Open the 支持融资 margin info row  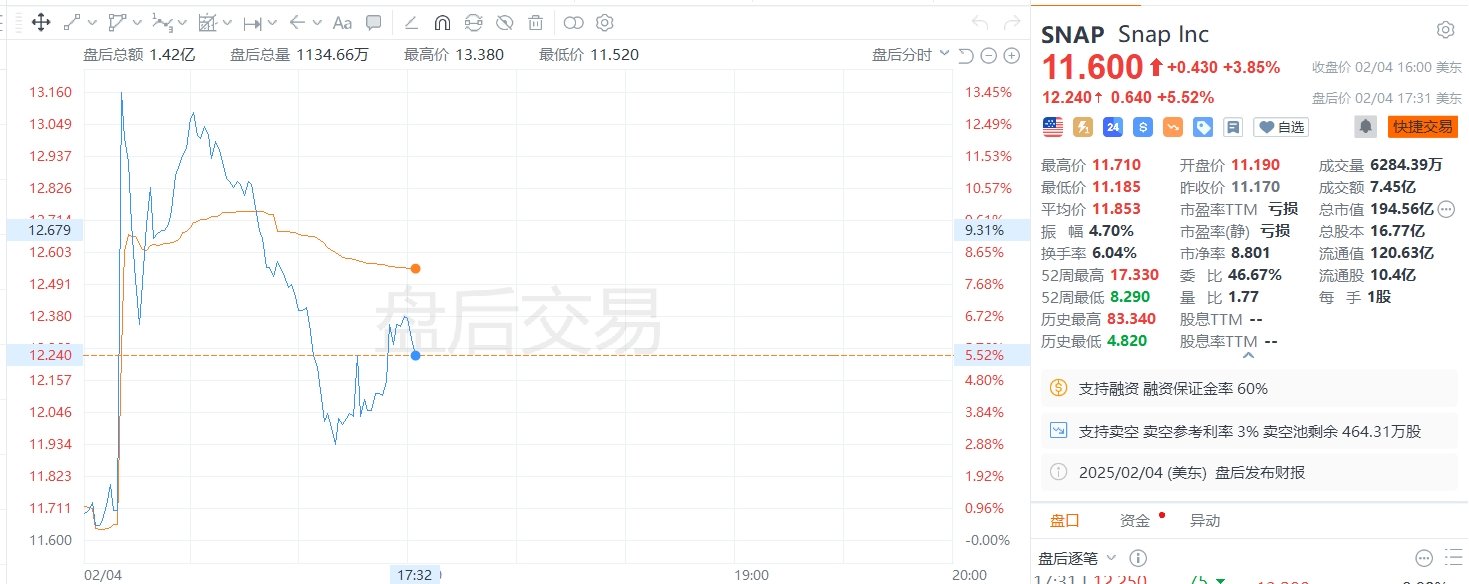click(1249, 388)
